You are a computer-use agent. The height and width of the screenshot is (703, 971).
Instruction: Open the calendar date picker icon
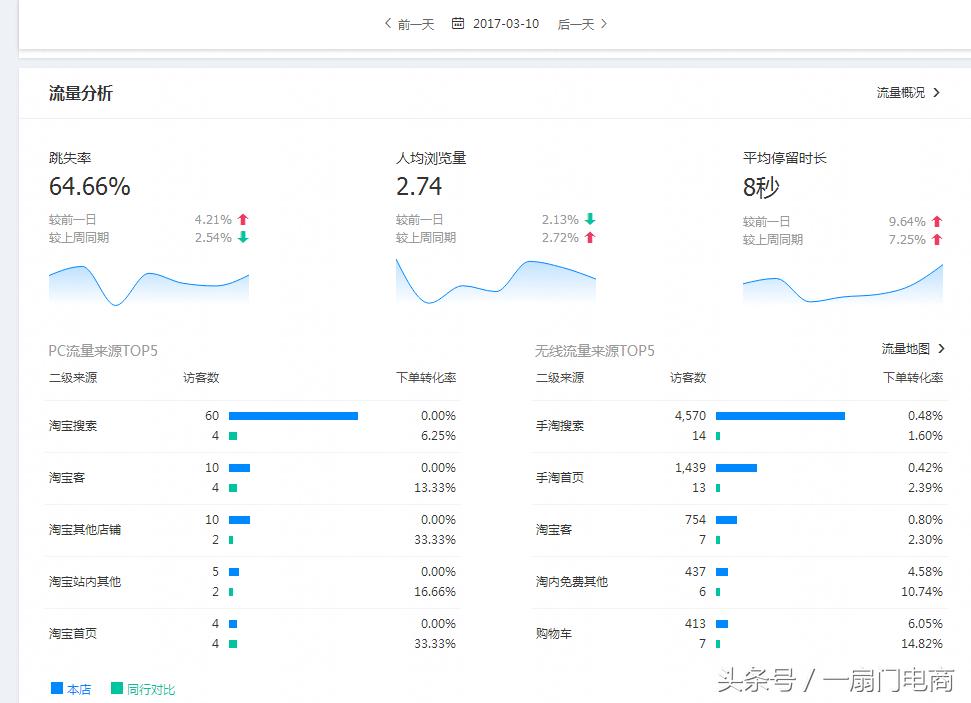456,23
